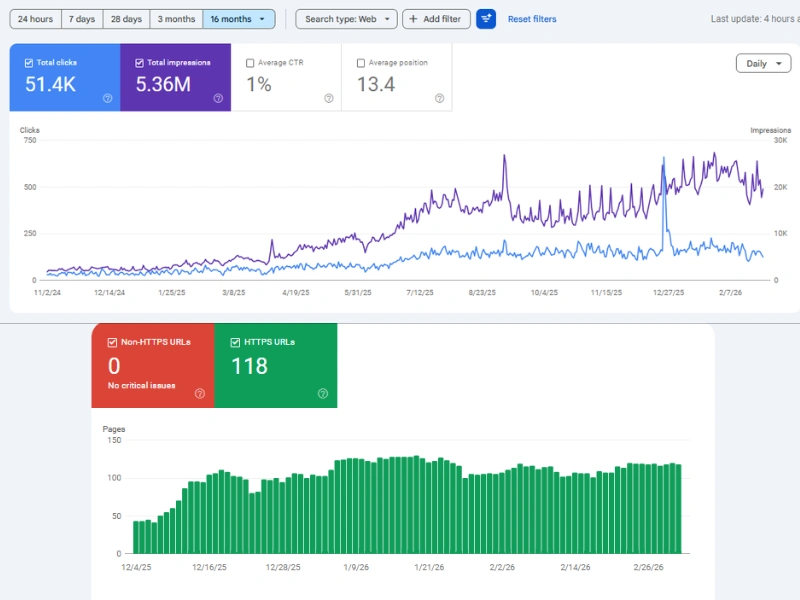Open help icon on Non-HTTPS URLs card
800x600 pixels.
[x=200, y=394]
